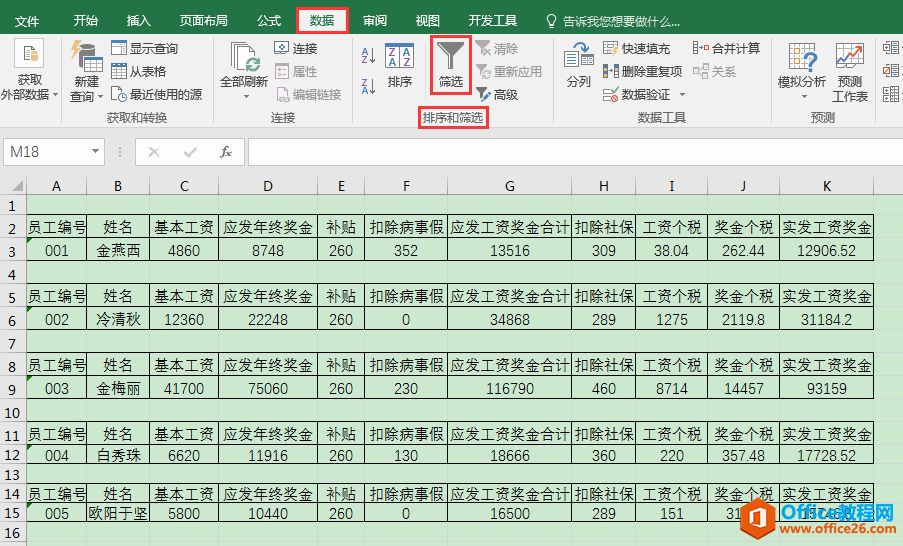Sort descending with the Z-A icon
This screenshot has height=546, width=903.
click(369, 86)
